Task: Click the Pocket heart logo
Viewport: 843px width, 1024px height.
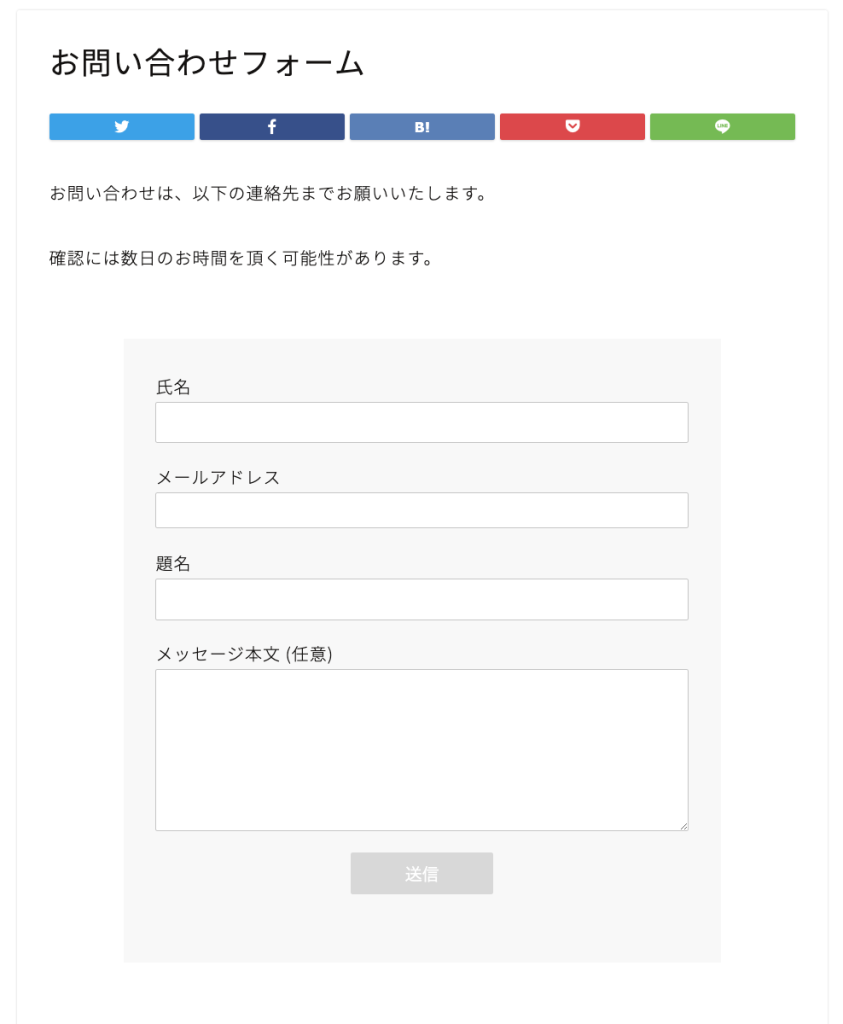Action: 572,126
